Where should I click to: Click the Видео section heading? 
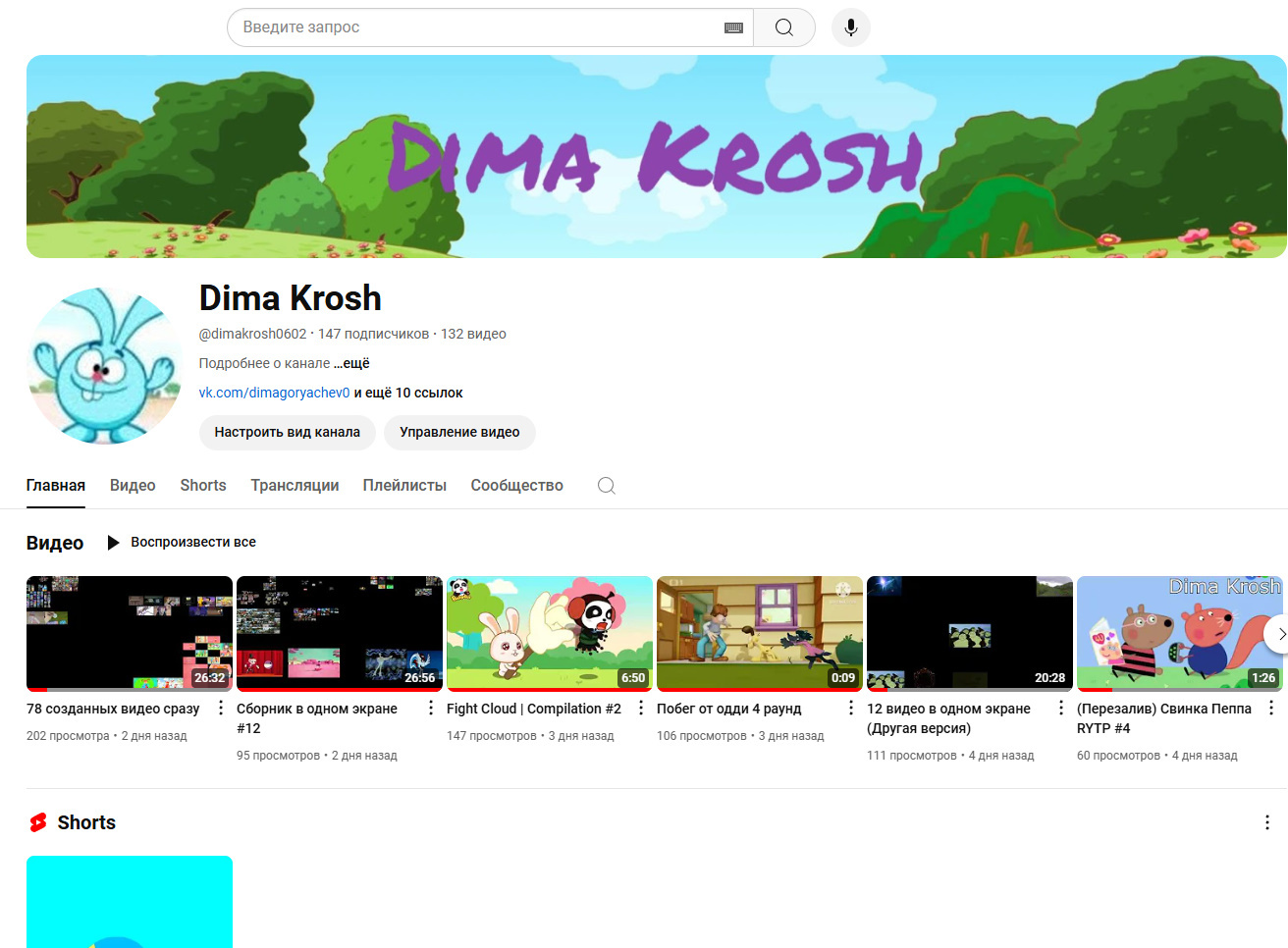click(x=55, y=543)
